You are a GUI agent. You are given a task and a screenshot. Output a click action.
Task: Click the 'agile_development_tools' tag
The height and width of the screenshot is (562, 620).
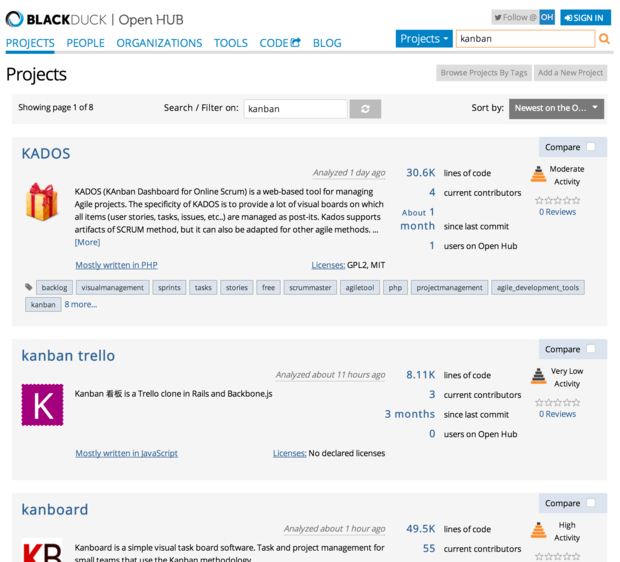(x=537, y=288)
